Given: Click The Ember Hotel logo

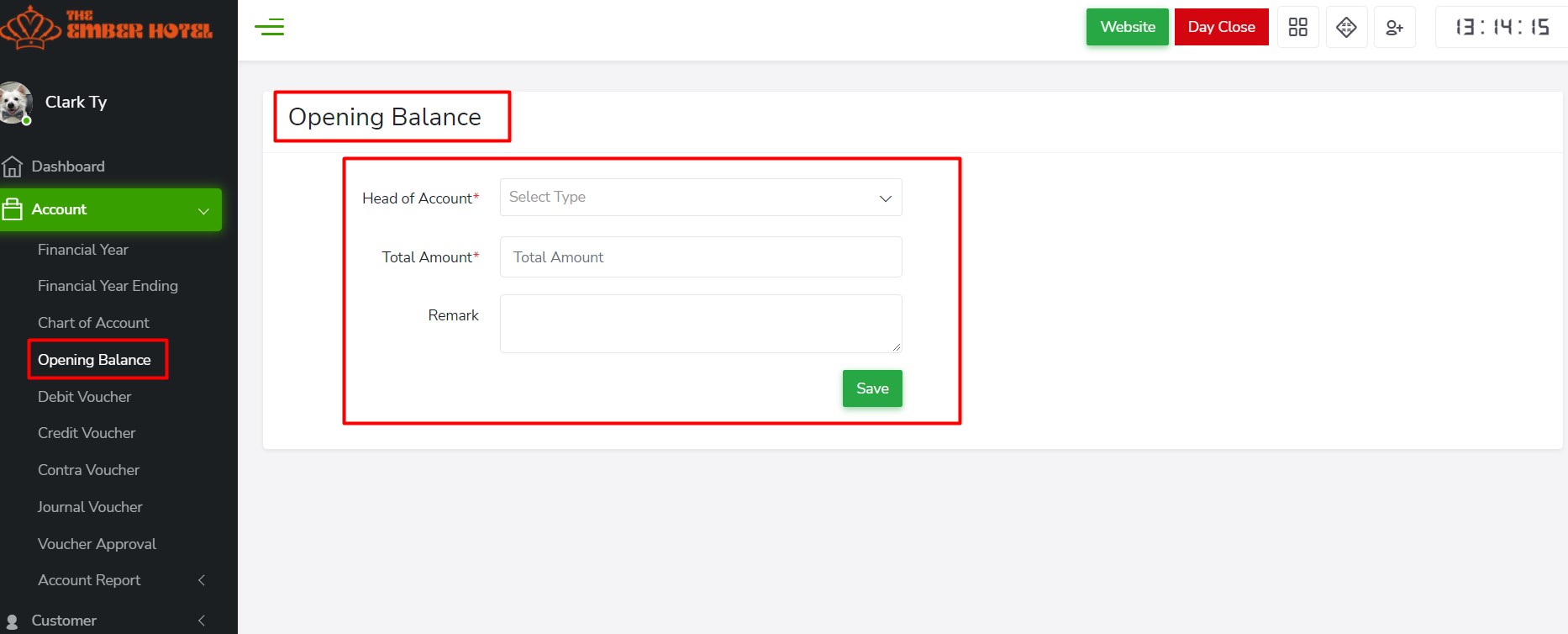Looking at the screenshot, I should (x=107, y=27).
